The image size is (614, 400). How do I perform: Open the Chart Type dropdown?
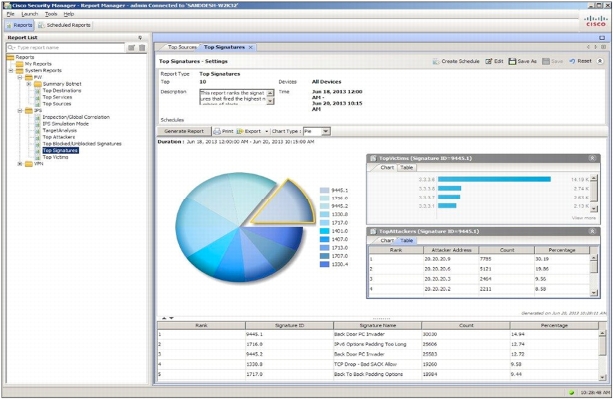click(x=325, y=131)
